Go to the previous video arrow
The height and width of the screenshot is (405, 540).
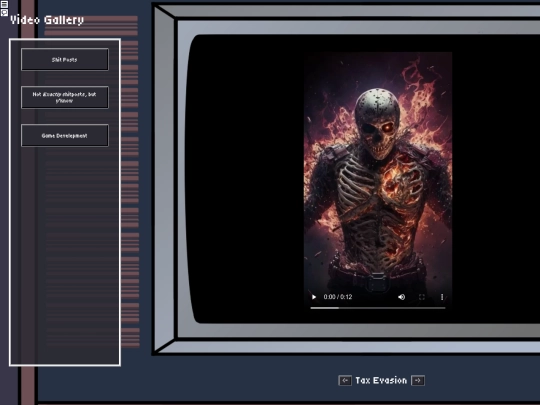click(345, 381)
